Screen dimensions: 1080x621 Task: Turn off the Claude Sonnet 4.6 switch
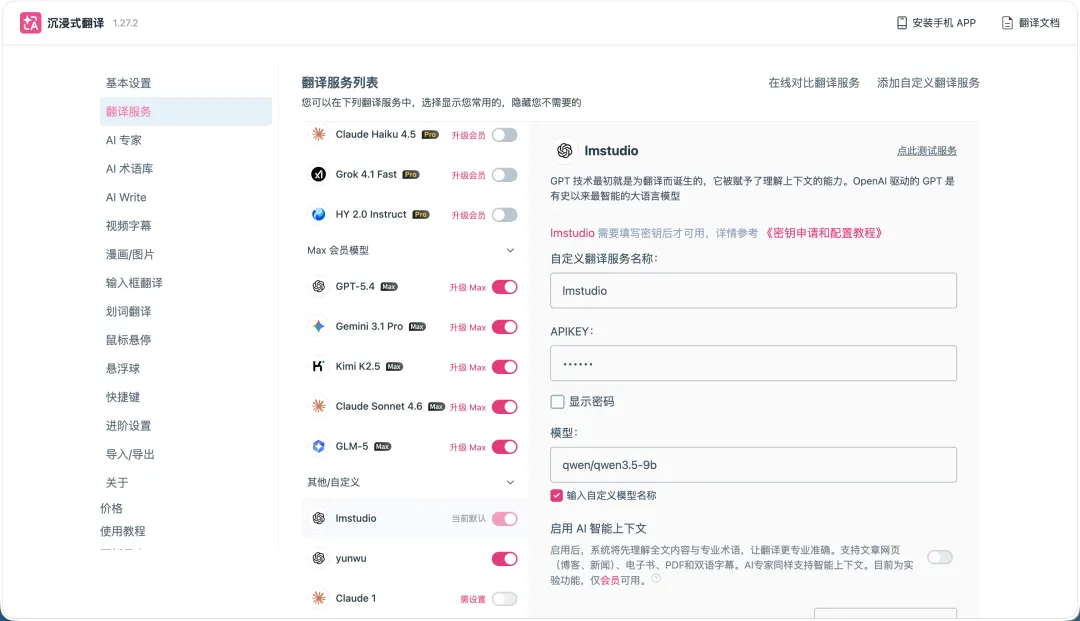[x=504, y=407]
